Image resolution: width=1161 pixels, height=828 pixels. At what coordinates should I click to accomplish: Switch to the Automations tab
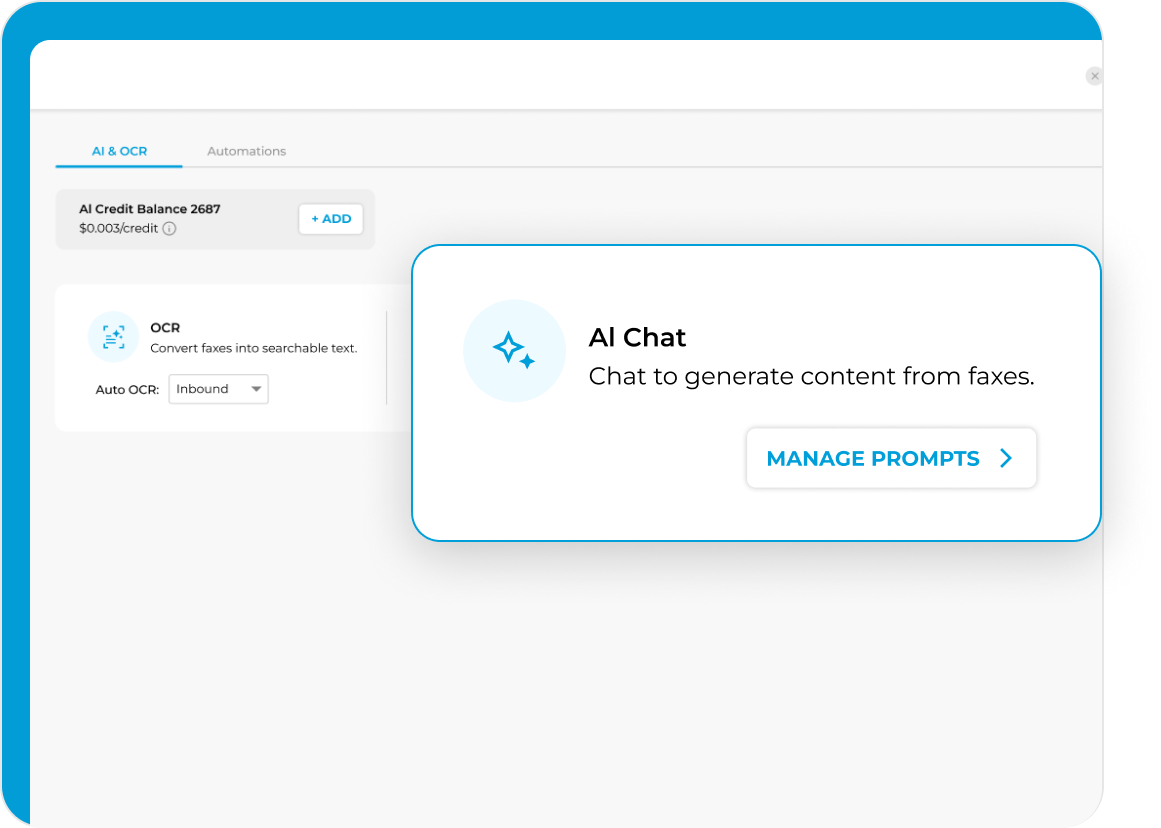coord(246,151)
